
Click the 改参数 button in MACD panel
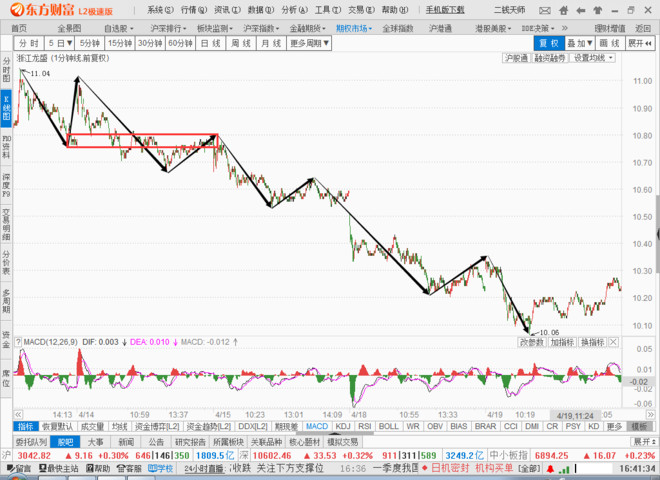point(532,342)
